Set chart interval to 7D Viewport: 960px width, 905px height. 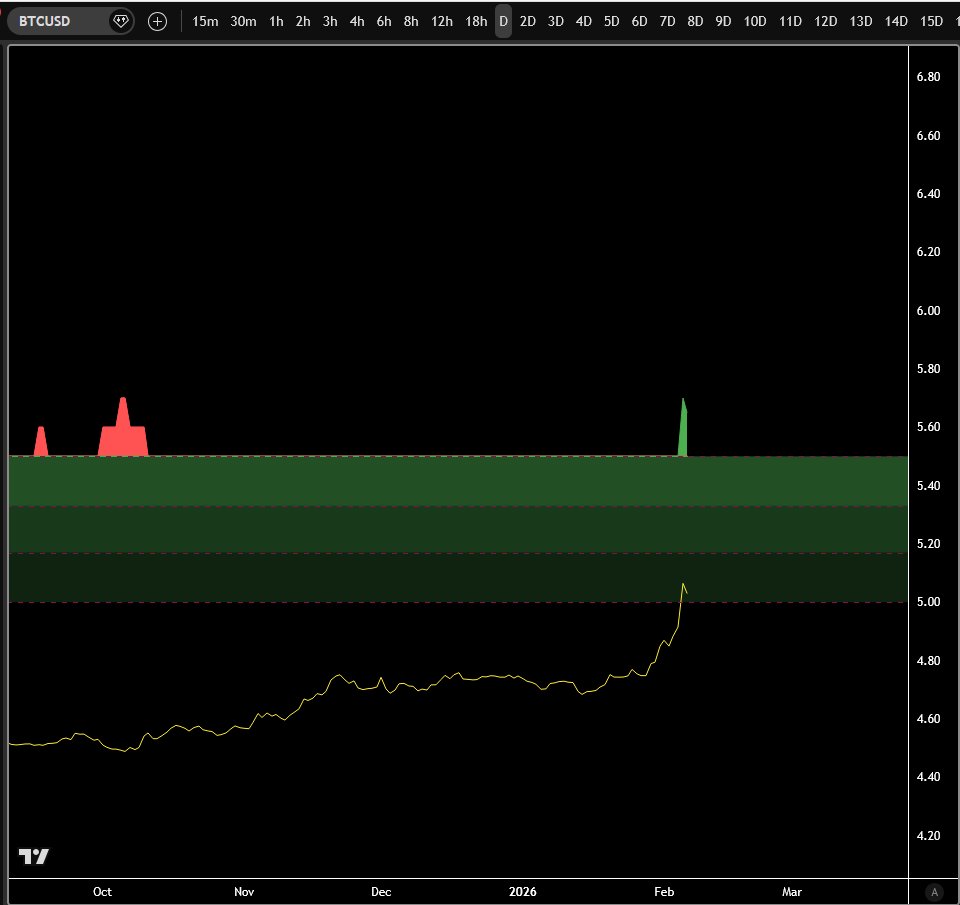[x=667, y=21]
